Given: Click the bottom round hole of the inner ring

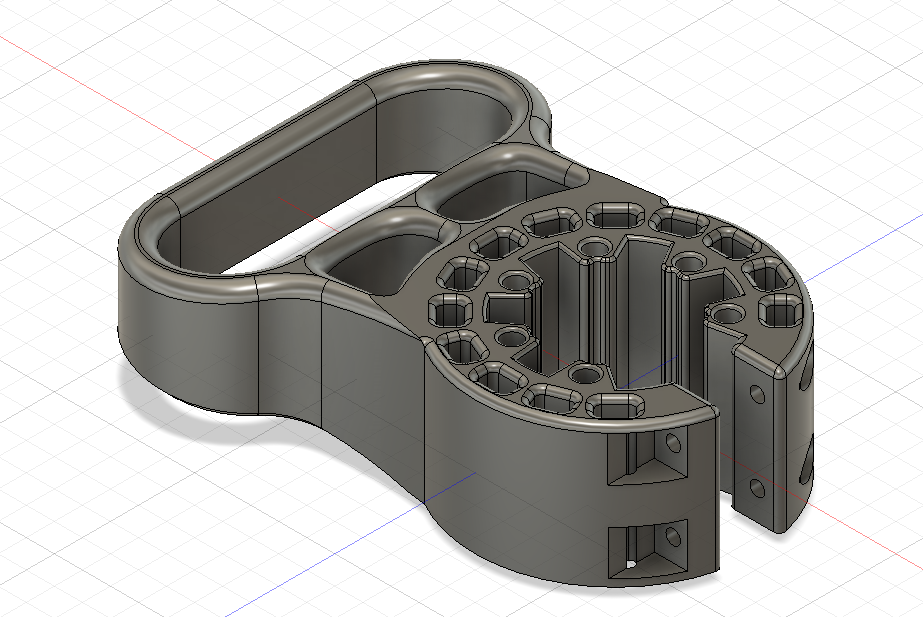Looking at the screenshot, I should (583, 374).
